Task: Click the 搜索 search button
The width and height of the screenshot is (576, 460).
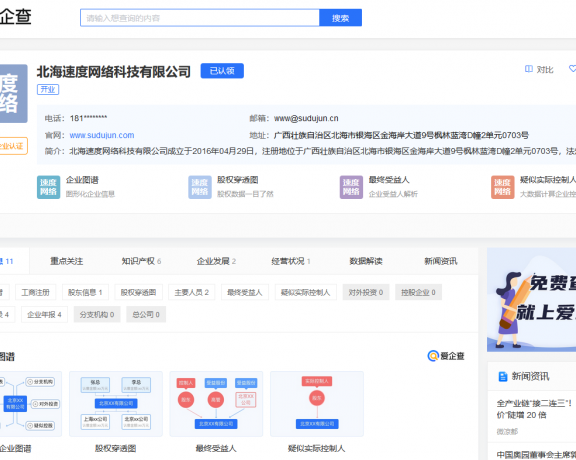Action: (341, 18)
